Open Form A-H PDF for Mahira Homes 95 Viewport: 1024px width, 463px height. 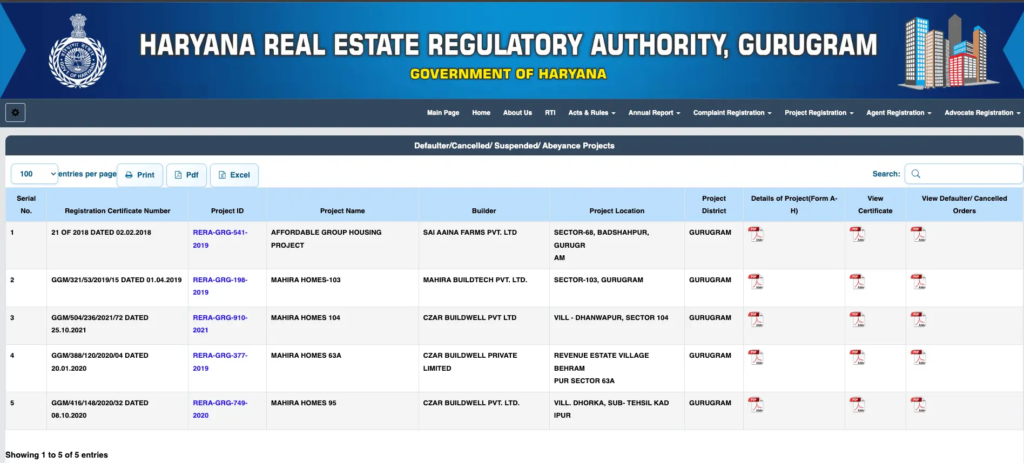pyautogui.click(x=756, y=404)
